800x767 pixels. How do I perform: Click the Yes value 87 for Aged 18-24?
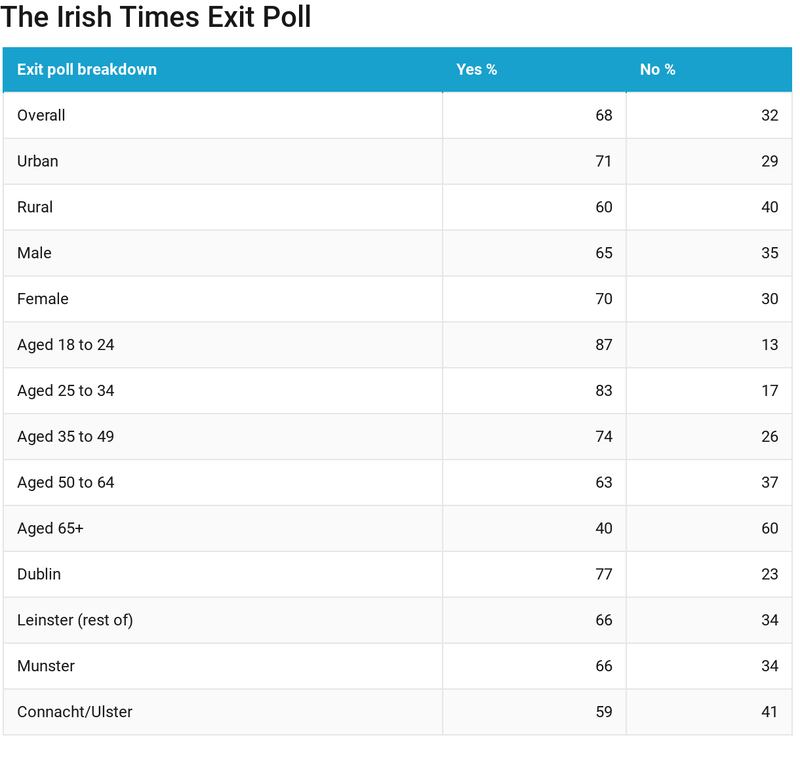tap(603, 345)
